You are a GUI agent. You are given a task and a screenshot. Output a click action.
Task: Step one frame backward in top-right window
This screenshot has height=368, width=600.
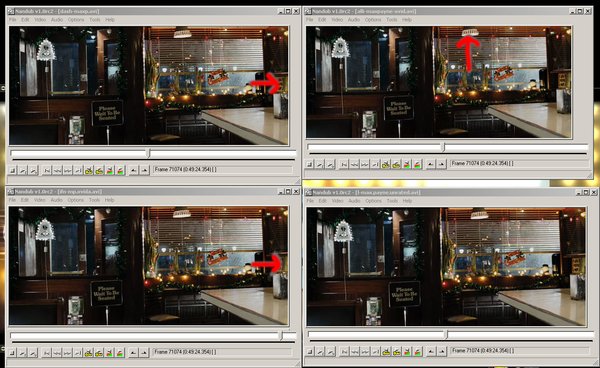[354, 164]
